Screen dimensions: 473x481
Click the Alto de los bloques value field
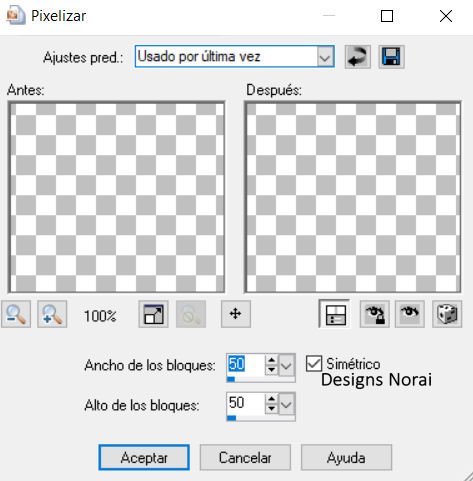246,403
